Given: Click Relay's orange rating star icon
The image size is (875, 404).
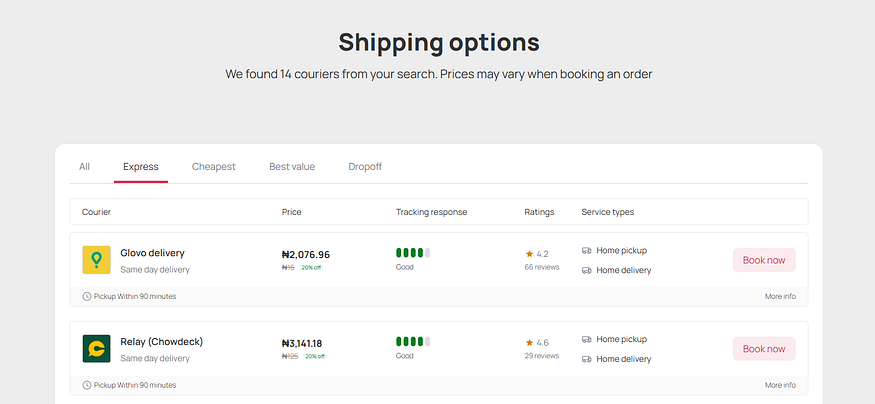Looking at the screenshot, I should click(529, 342).
